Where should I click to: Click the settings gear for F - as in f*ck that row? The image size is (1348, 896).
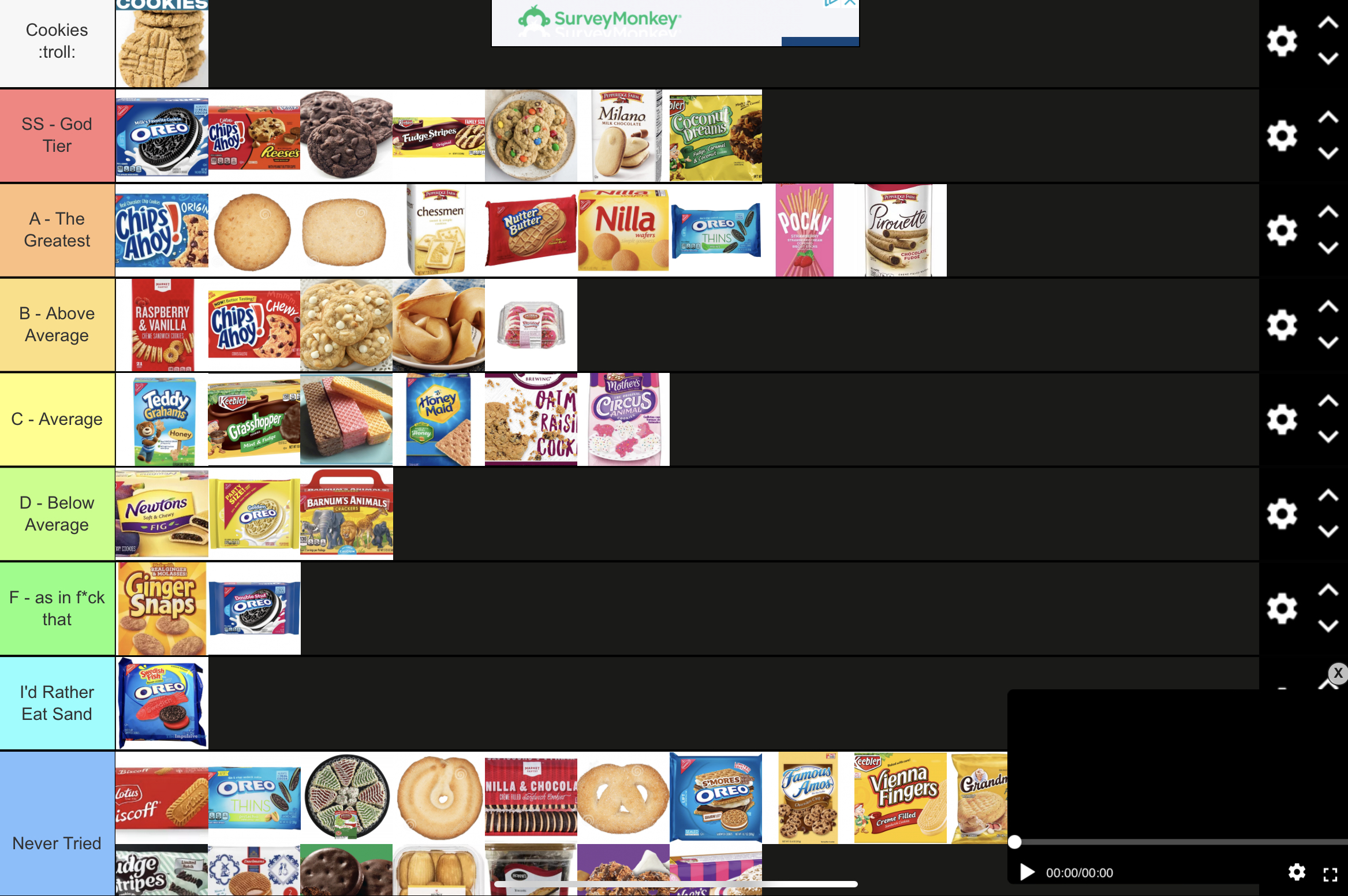pos(1282,609)
